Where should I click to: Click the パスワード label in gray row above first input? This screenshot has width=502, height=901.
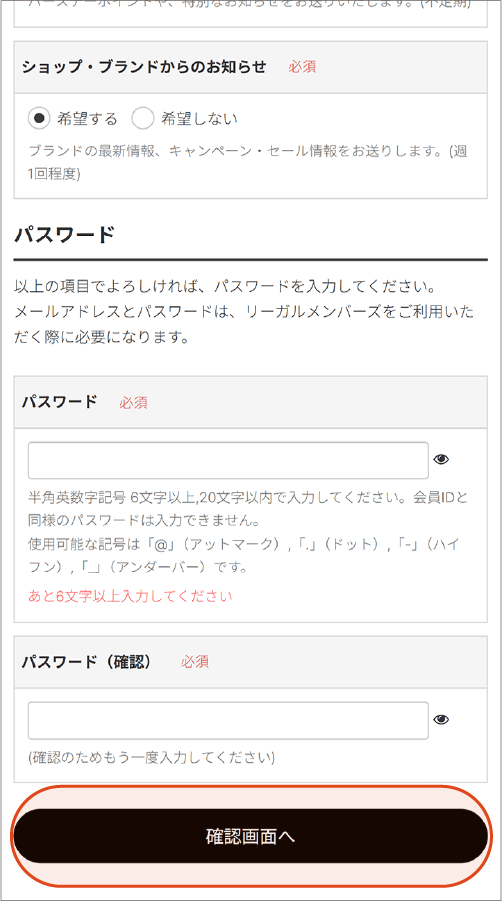(60, 402)
